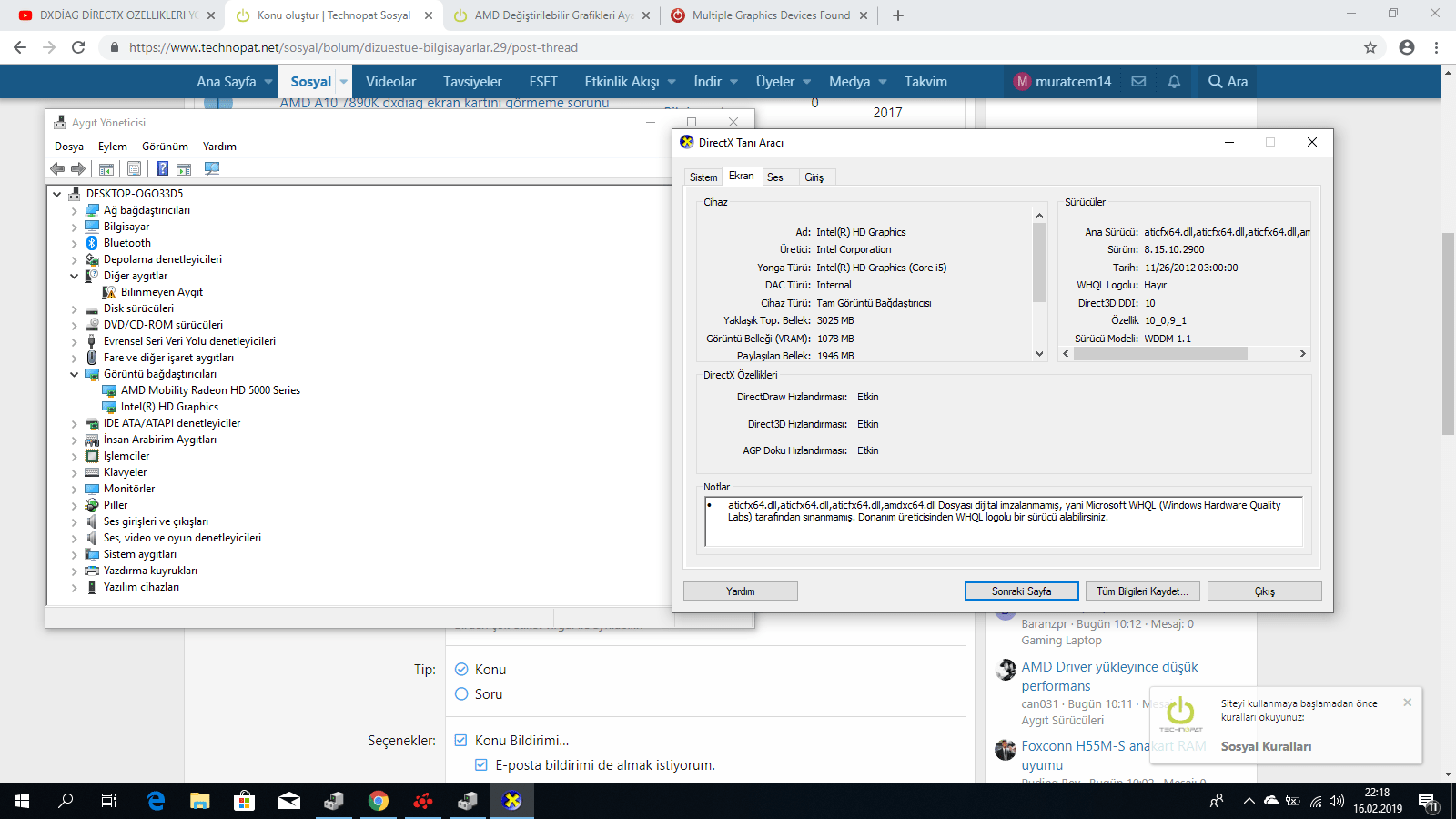This screenshot has width=1456, height=819.
Task: Select Intel(R) HD Graphics in the device tree
Action: pyautogui.click(x=169, y=407)
